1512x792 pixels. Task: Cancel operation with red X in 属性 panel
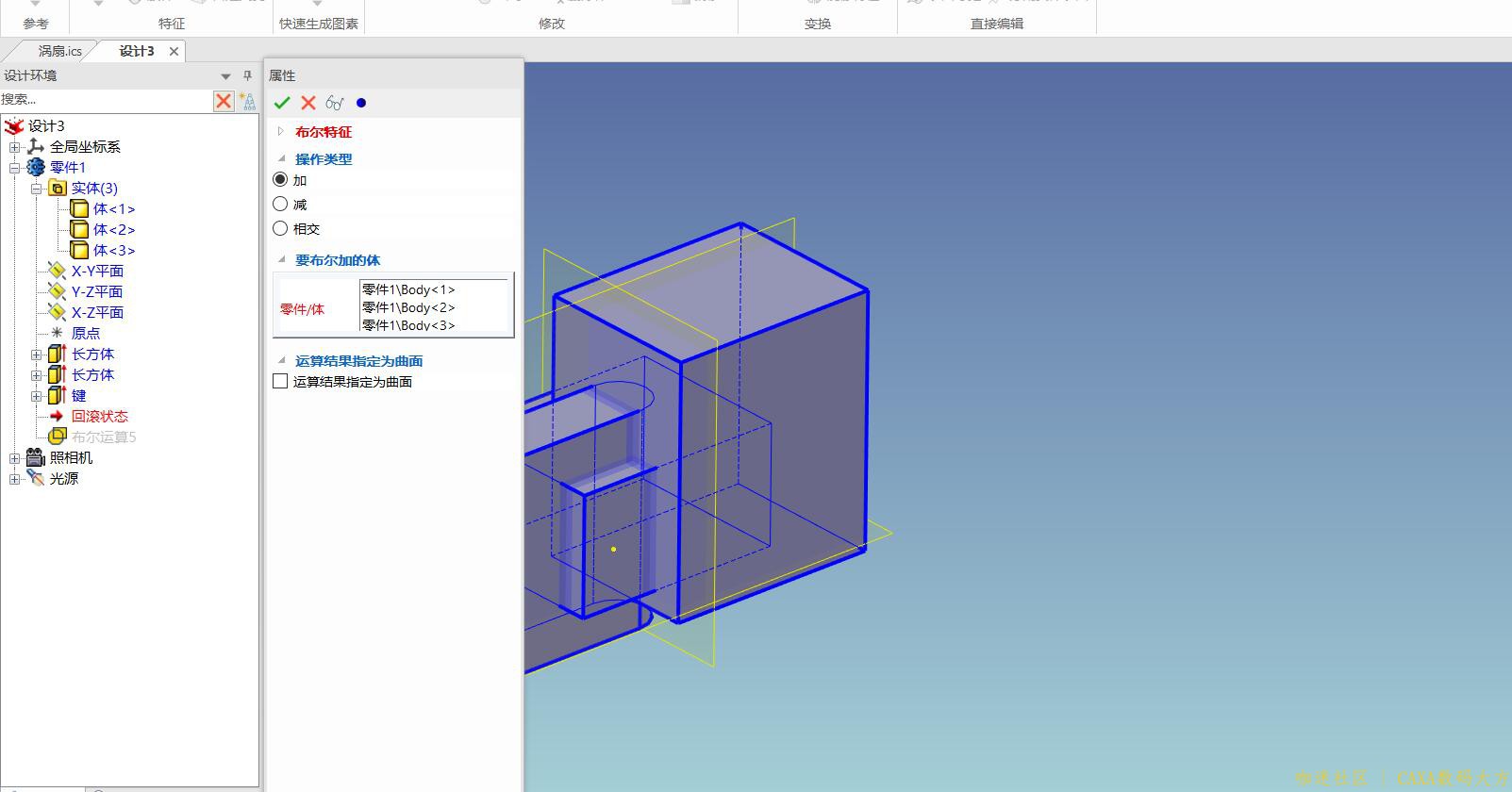tap(307, 103)
